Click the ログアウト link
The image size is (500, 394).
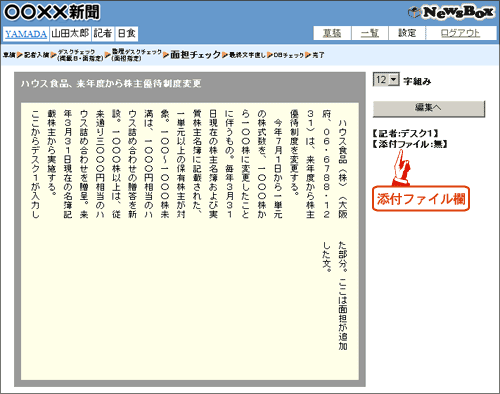click(x=461, y=33)
